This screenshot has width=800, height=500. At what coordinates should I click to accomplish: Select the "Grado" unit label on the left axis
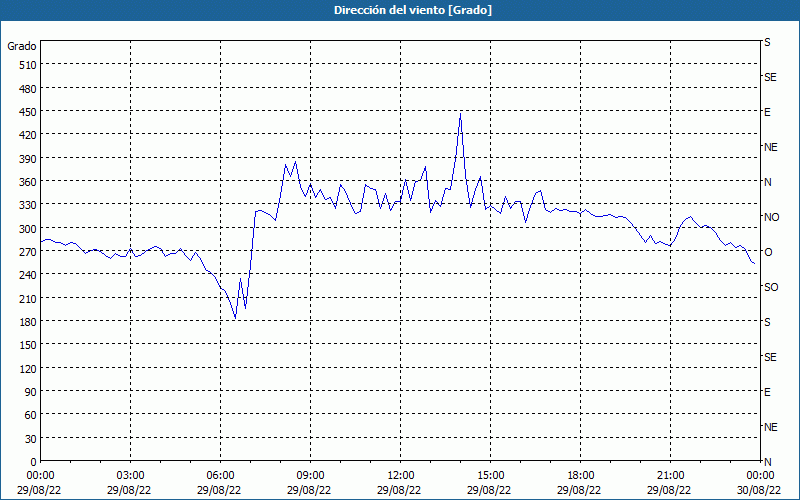[x=22, y=46]
